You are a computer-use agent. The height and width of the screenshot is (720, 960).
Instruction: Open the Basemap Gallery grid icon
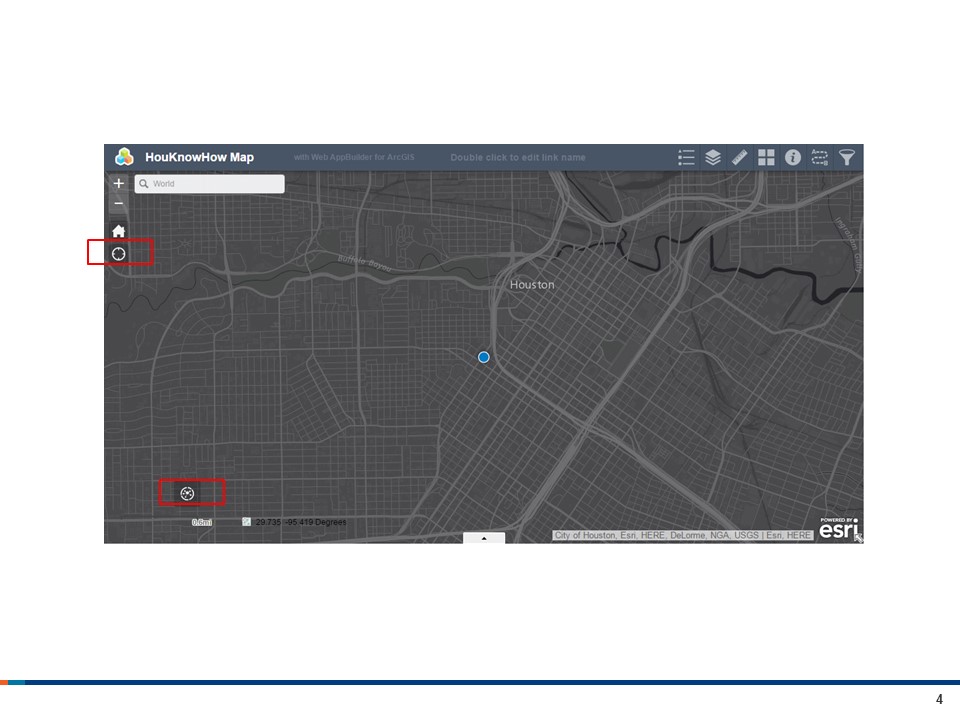766,157
